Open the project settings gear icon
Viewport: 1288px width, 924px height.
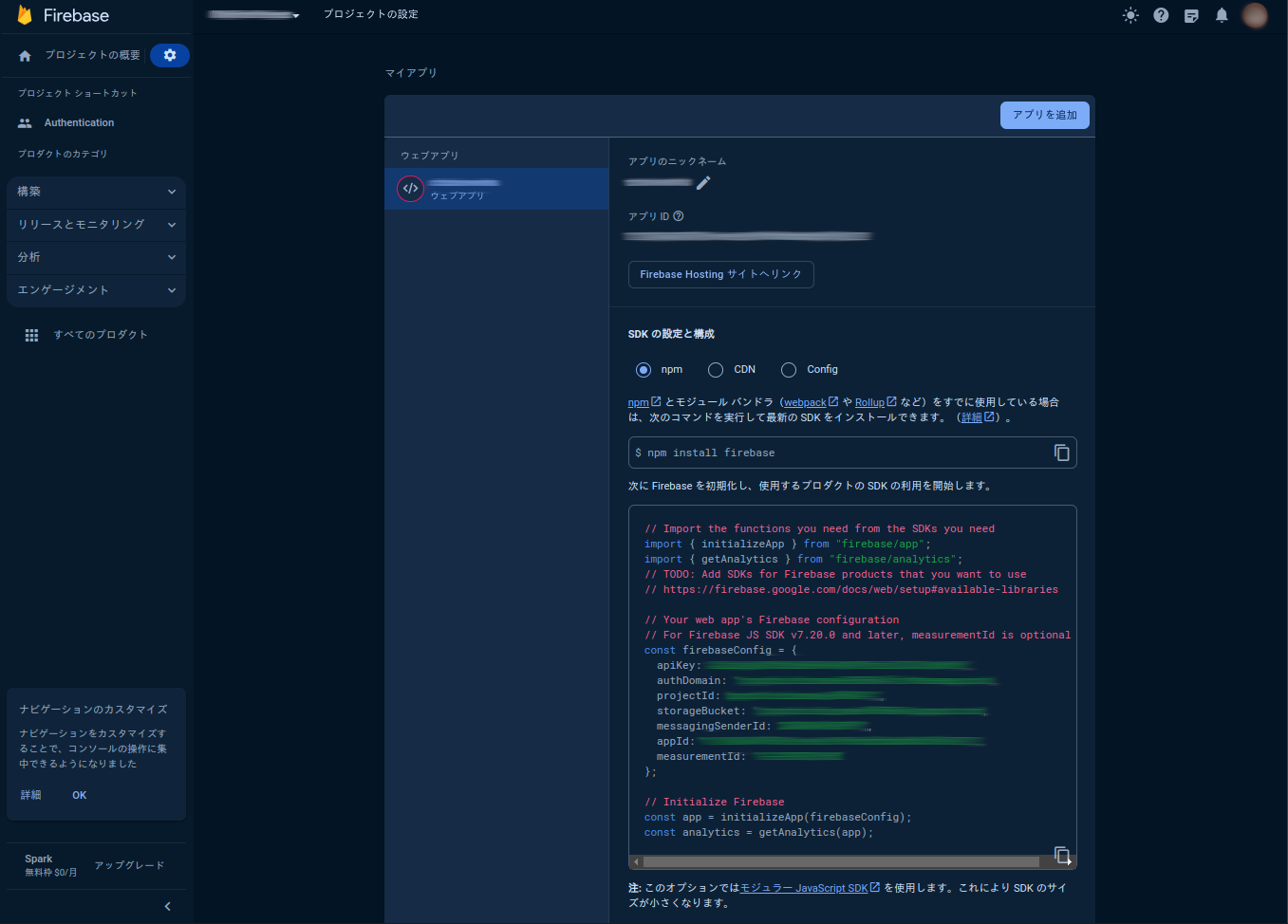pyautogui.click(x=169, y=55)
